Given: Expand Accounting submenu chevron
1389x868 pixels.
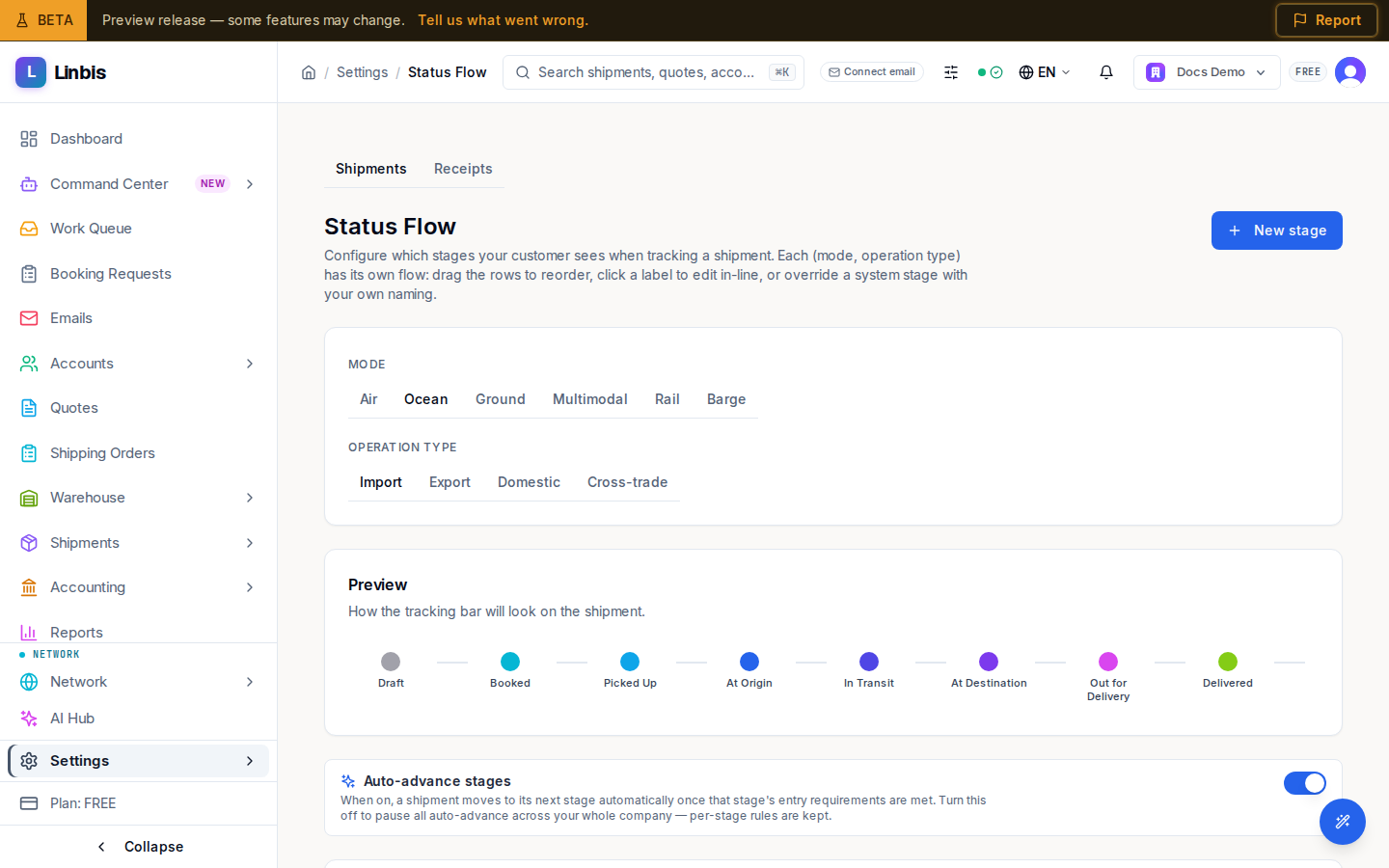Looking at the screenshot, I should (x=250, y=587).
